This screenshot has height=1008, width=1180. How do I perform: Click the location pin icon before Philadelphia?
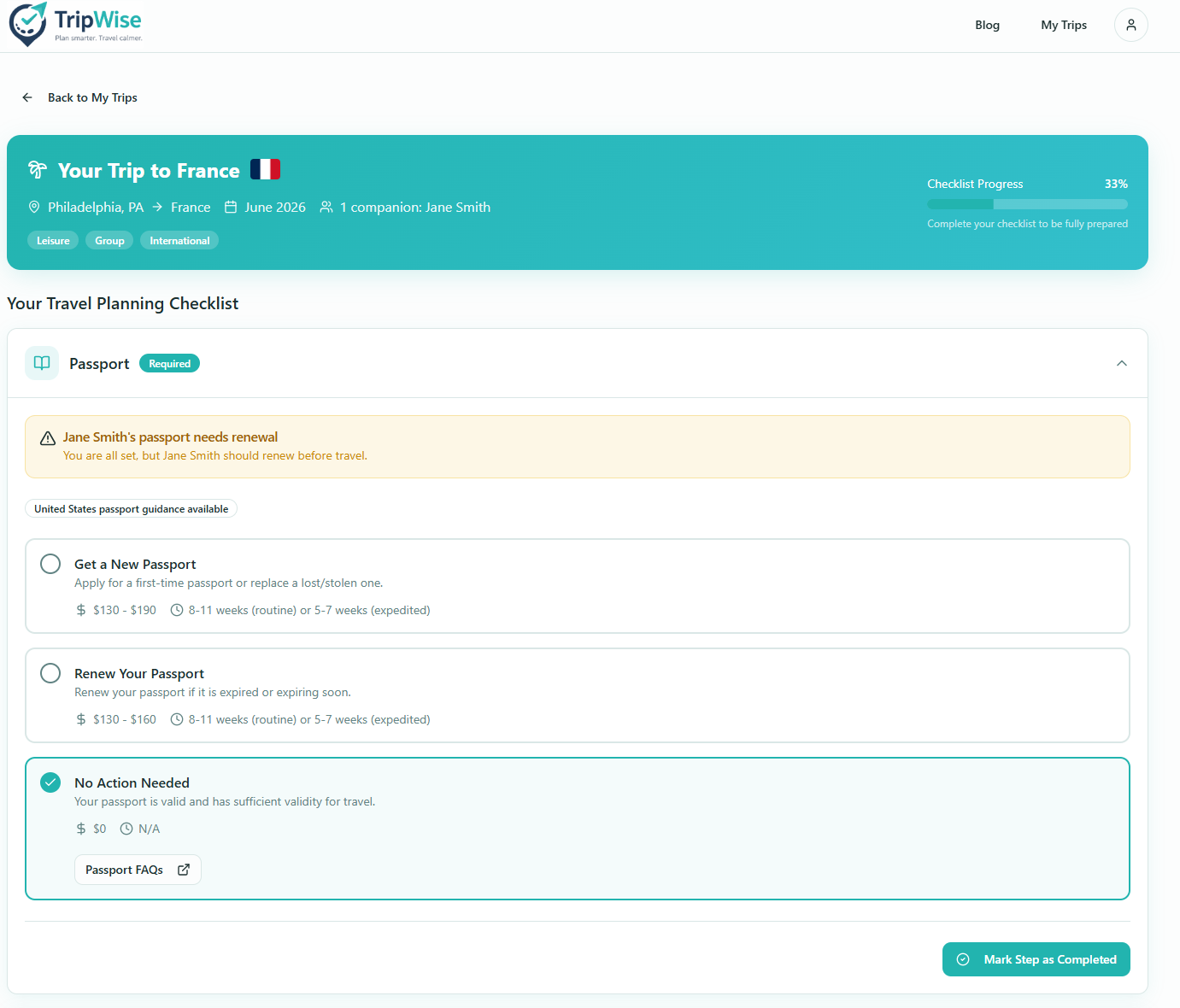tap(33, 207)
